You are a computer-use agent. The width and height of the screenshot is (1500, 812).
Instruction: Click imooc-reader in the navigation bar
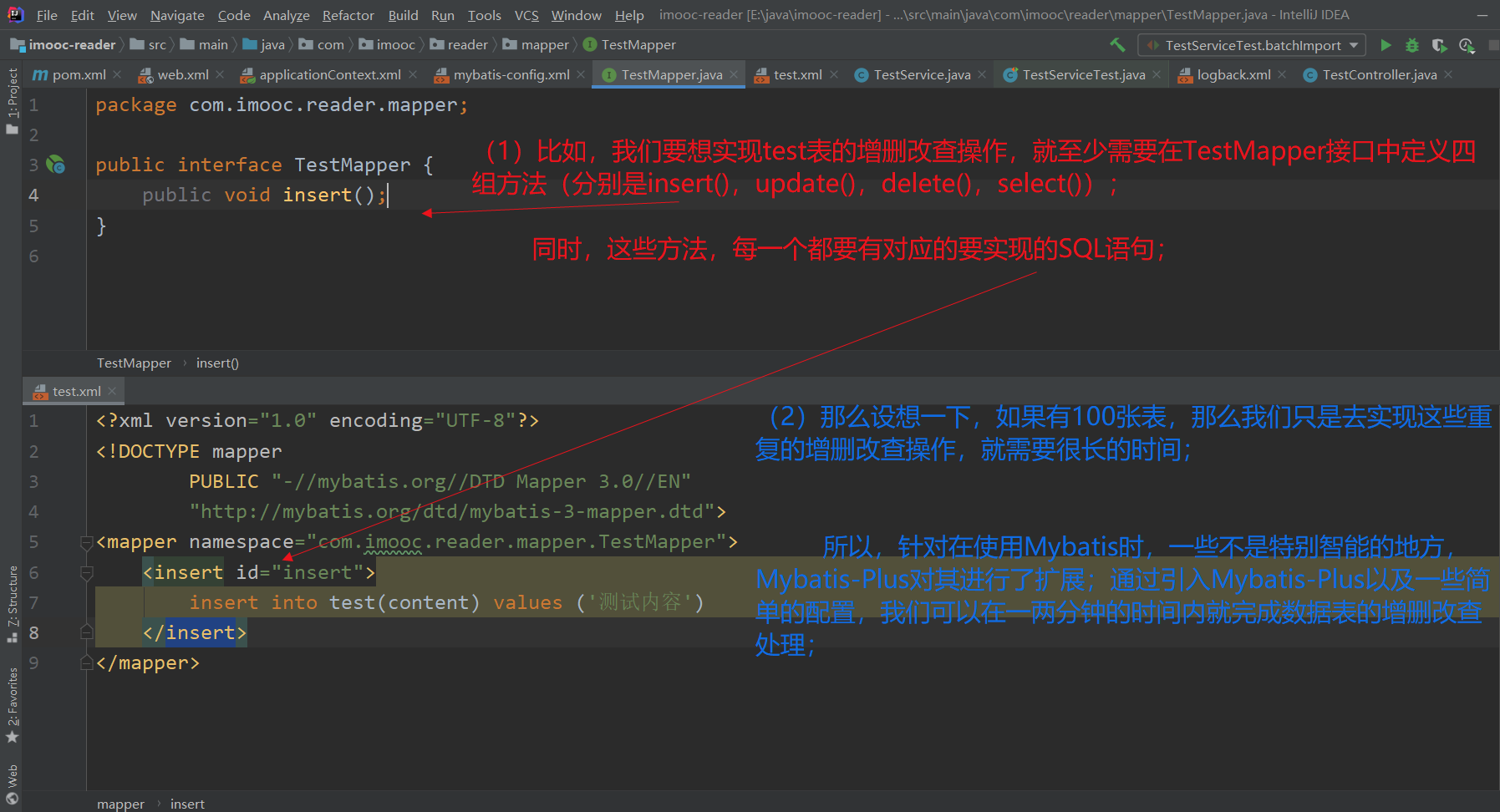[x=73, y=44]
